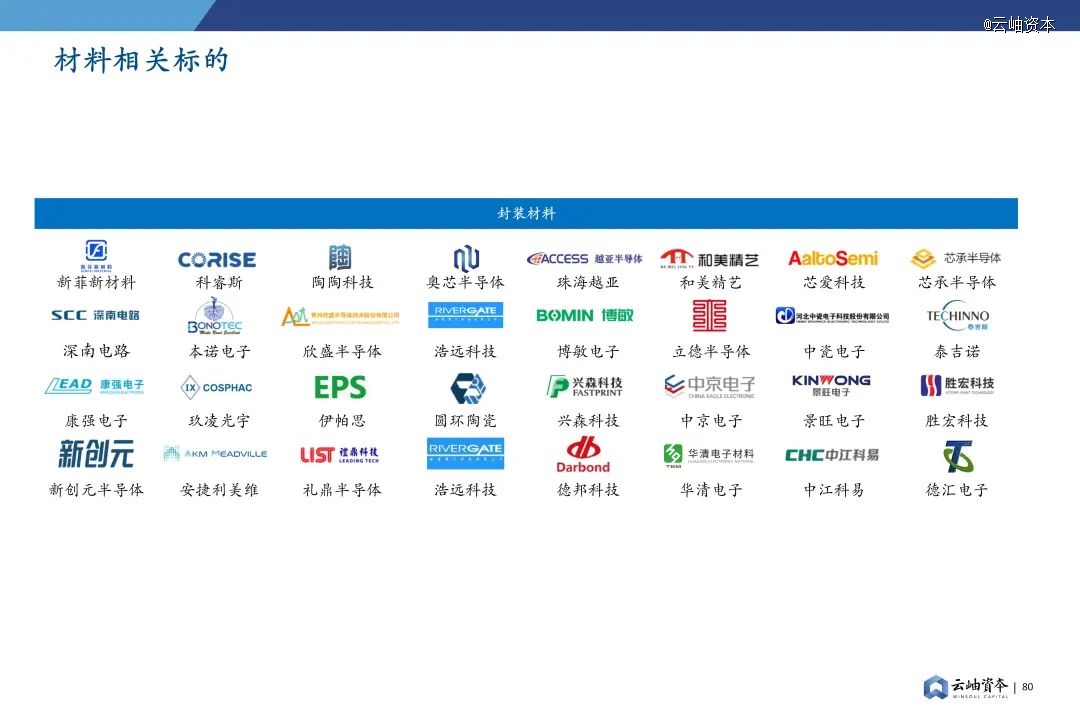This screenshot has width=1080, height=720.
Task: Click the 云岫资本 footer logo
Action: [966, 687]
